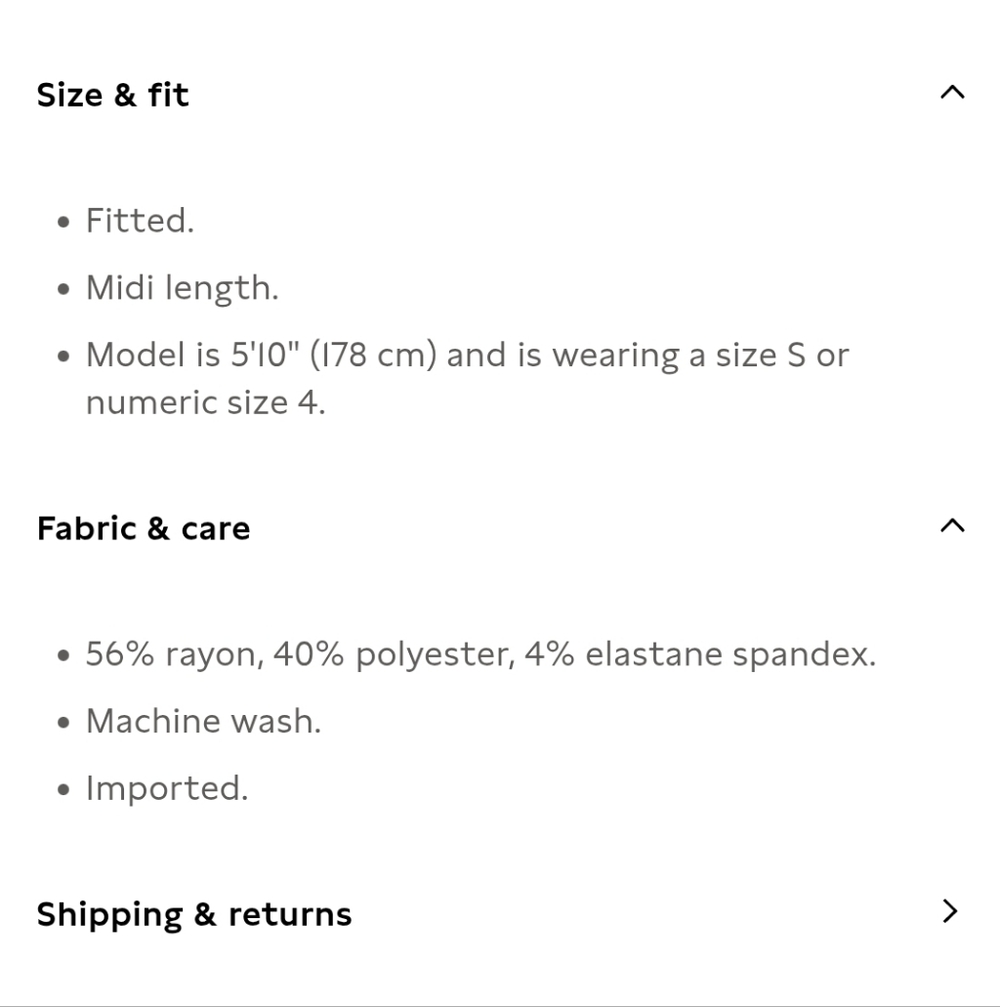1000x1007 pixels.
Task: Click the bullet beside Machine wash.
Action: (x=63, y=722)
